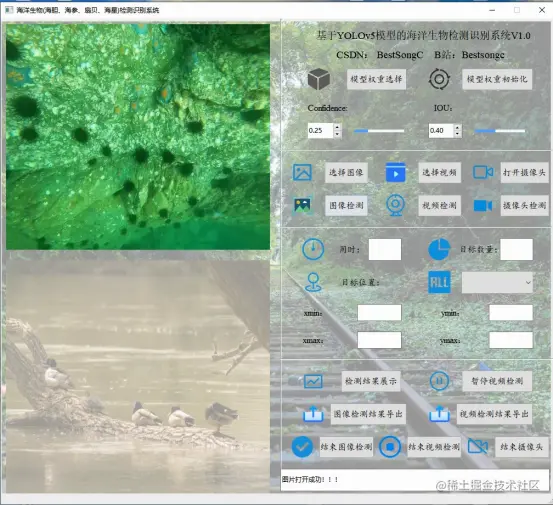Click the blue play-video icon beside 选择视频
The height and width of the screenshot is (506, 554).
coord(395,172)
